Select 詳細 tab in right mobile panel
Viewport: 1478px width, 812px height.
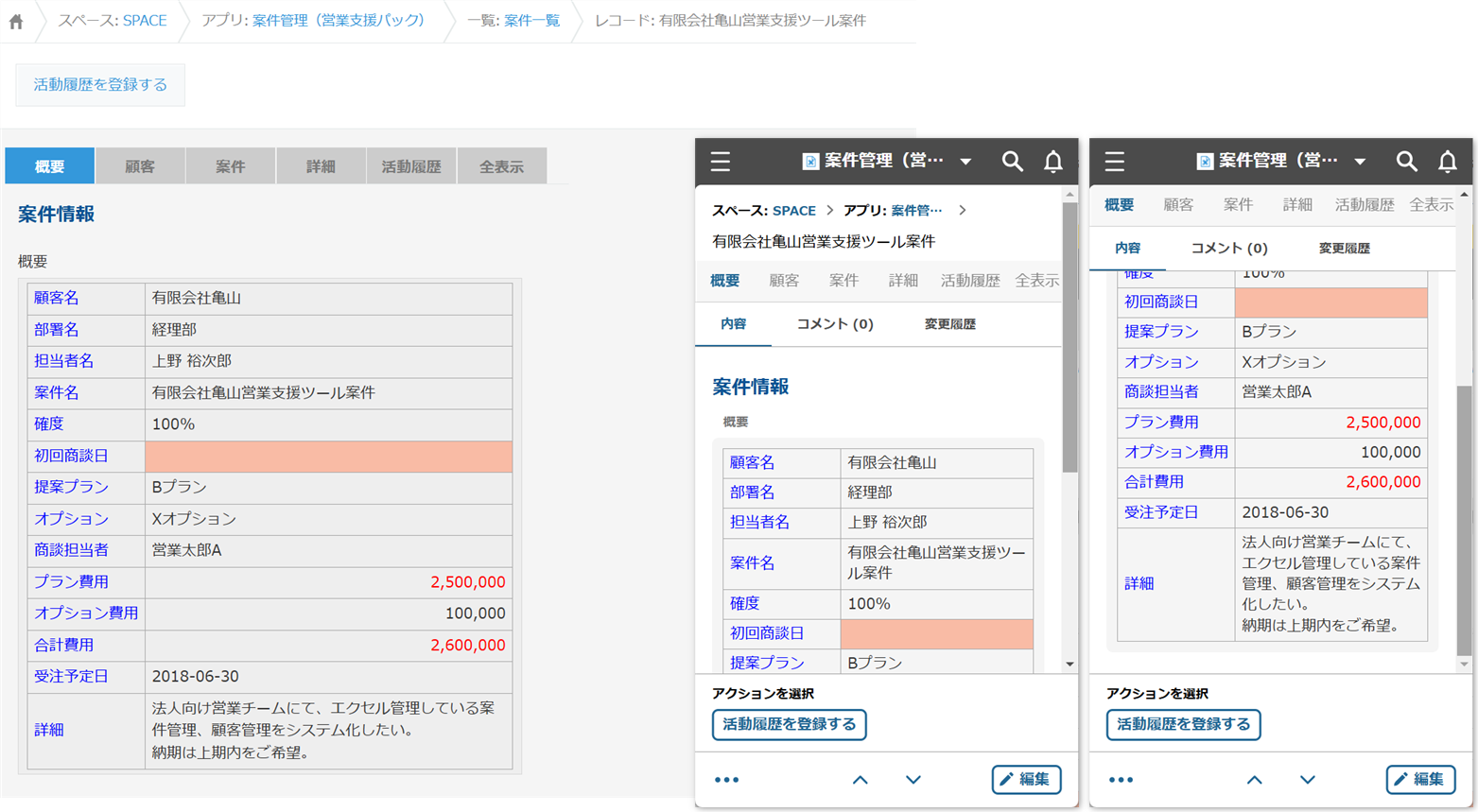tap(1297, 205)
